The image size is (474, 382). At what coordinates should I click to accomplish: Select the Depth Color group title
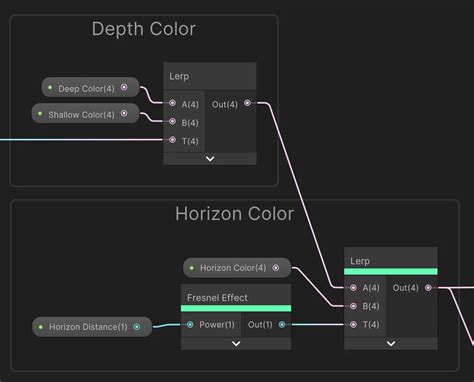(x=144, y=29)
